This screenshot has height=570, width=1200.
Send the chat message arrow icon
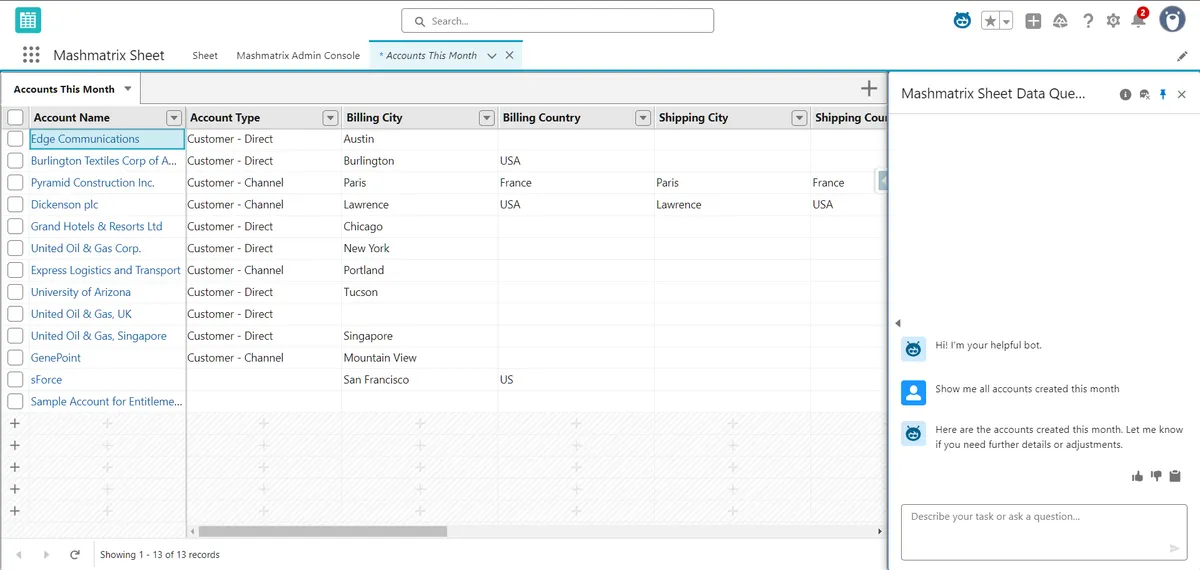[1174, 548]
